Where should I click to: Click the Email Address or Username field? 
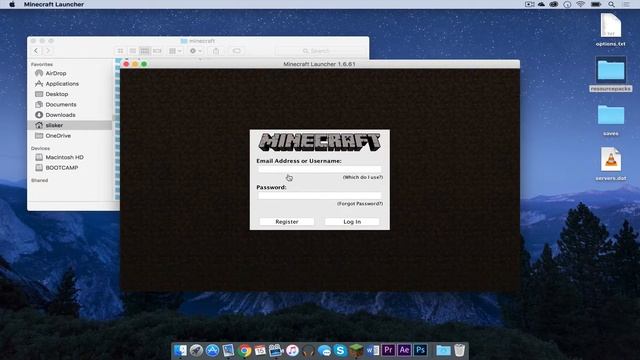(x=320, y=169)
